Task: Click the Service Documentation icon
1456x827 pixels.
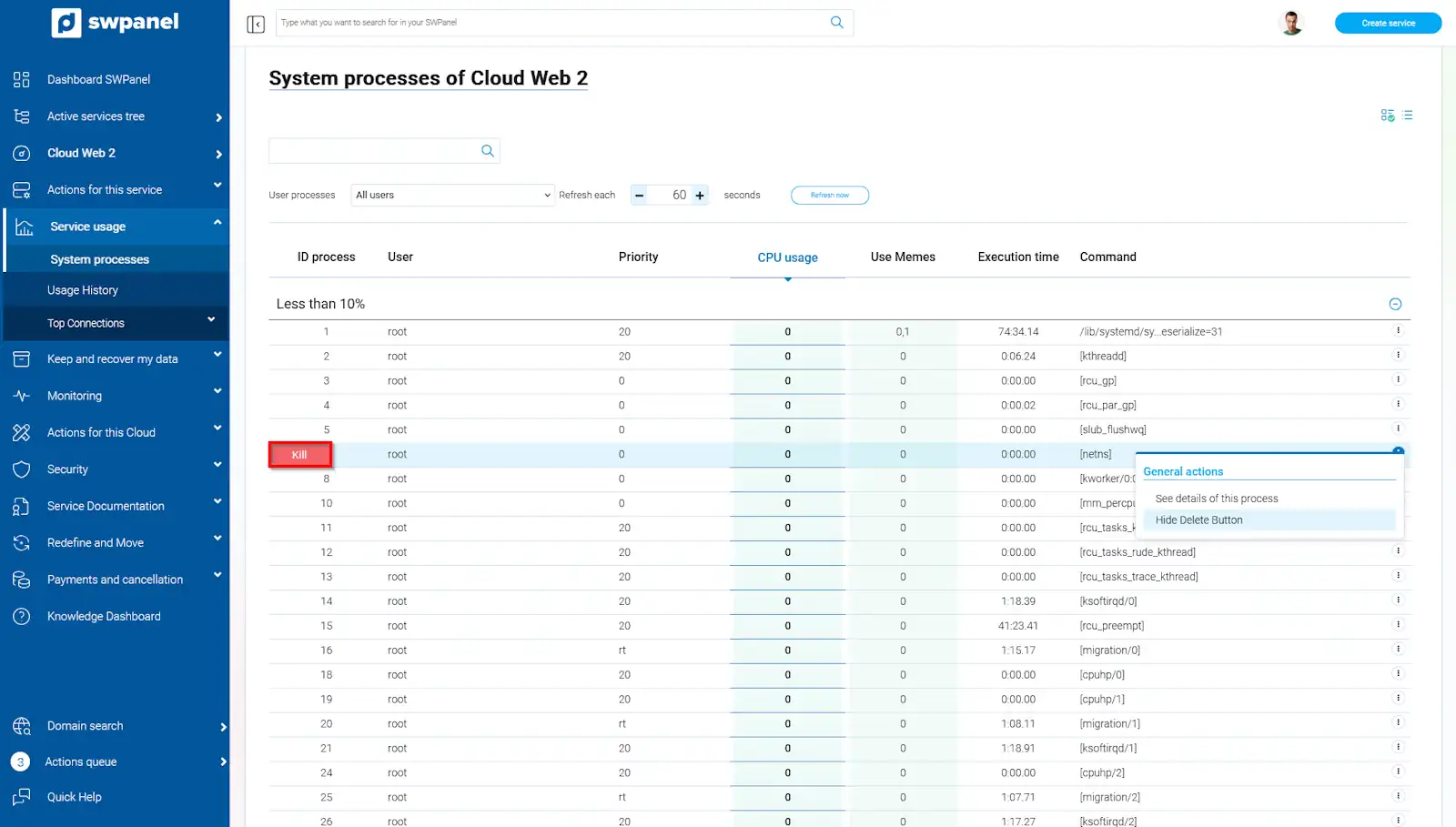Action: (22, 506)
